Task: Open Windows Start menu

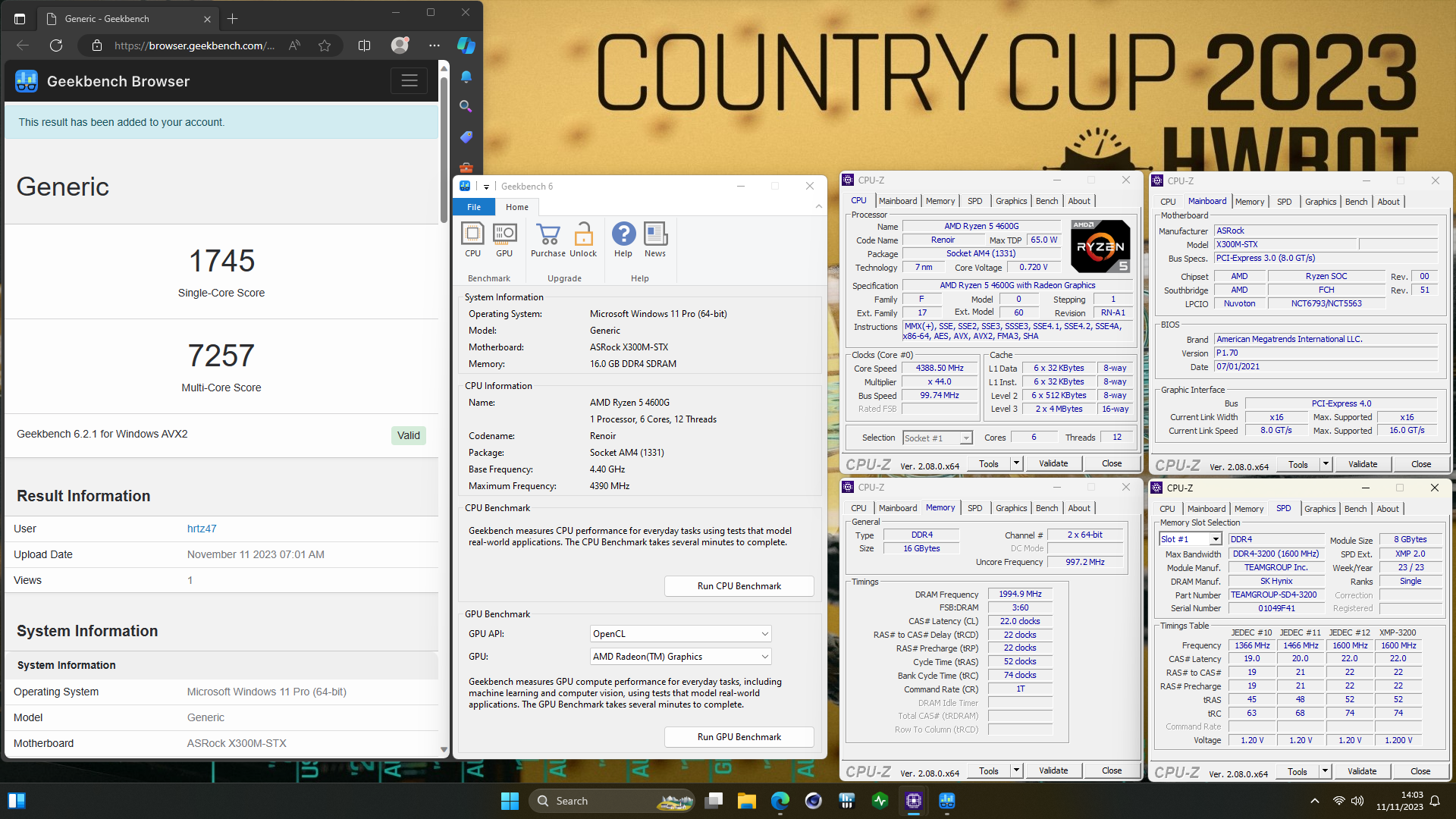Action: point(510,801)
